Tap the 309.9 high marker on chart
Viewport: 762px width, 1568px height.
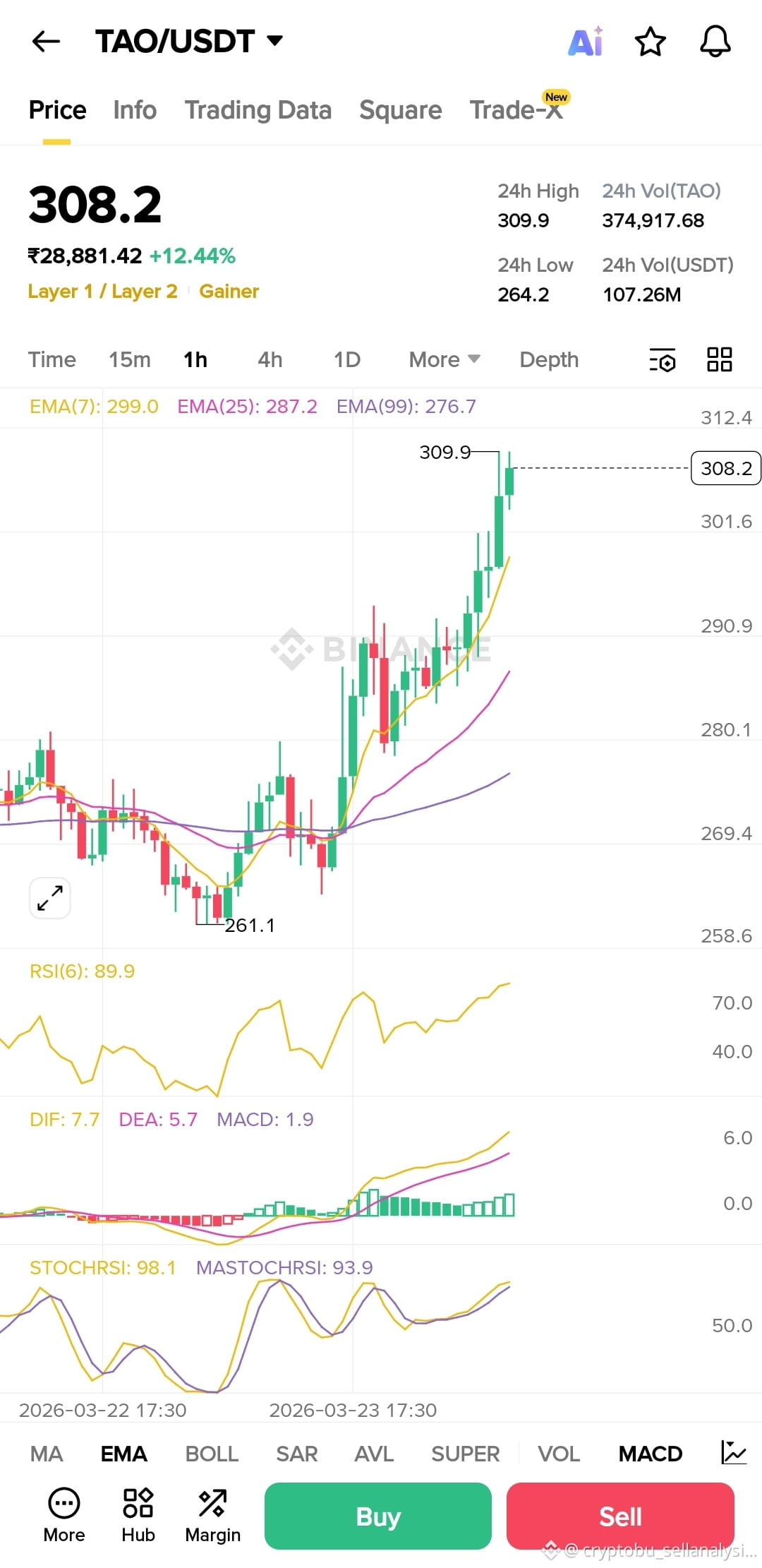pos(445,452)
